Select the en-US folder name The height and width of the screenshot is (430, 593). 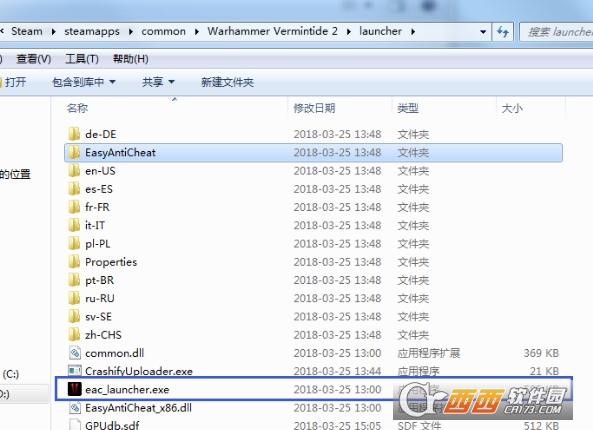pos(100,171)
